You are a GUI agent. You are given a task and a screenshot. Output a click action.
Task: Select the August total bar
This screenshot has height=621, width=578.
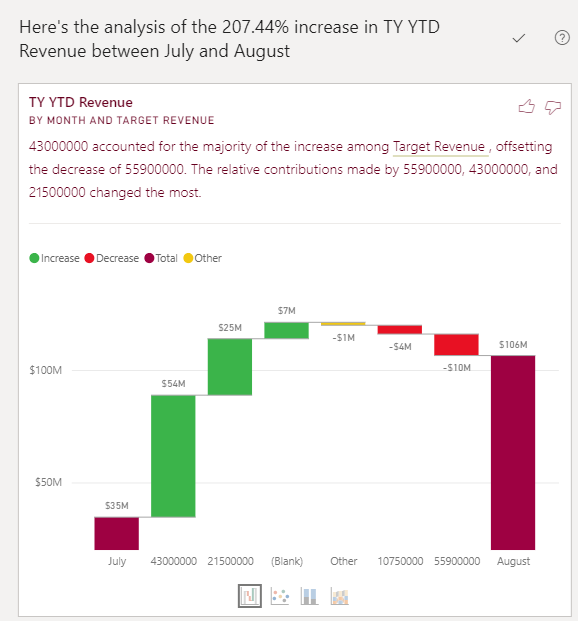click(x=513, y=453)
